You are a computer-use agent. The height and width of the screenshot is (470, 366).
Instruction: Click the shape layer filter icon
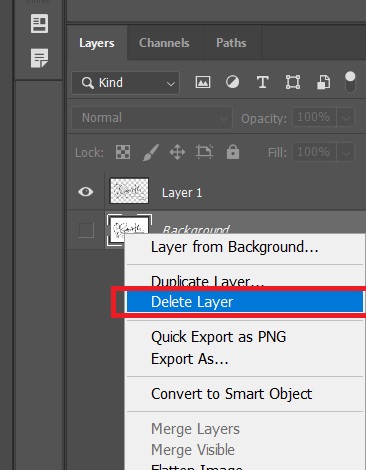293,82
